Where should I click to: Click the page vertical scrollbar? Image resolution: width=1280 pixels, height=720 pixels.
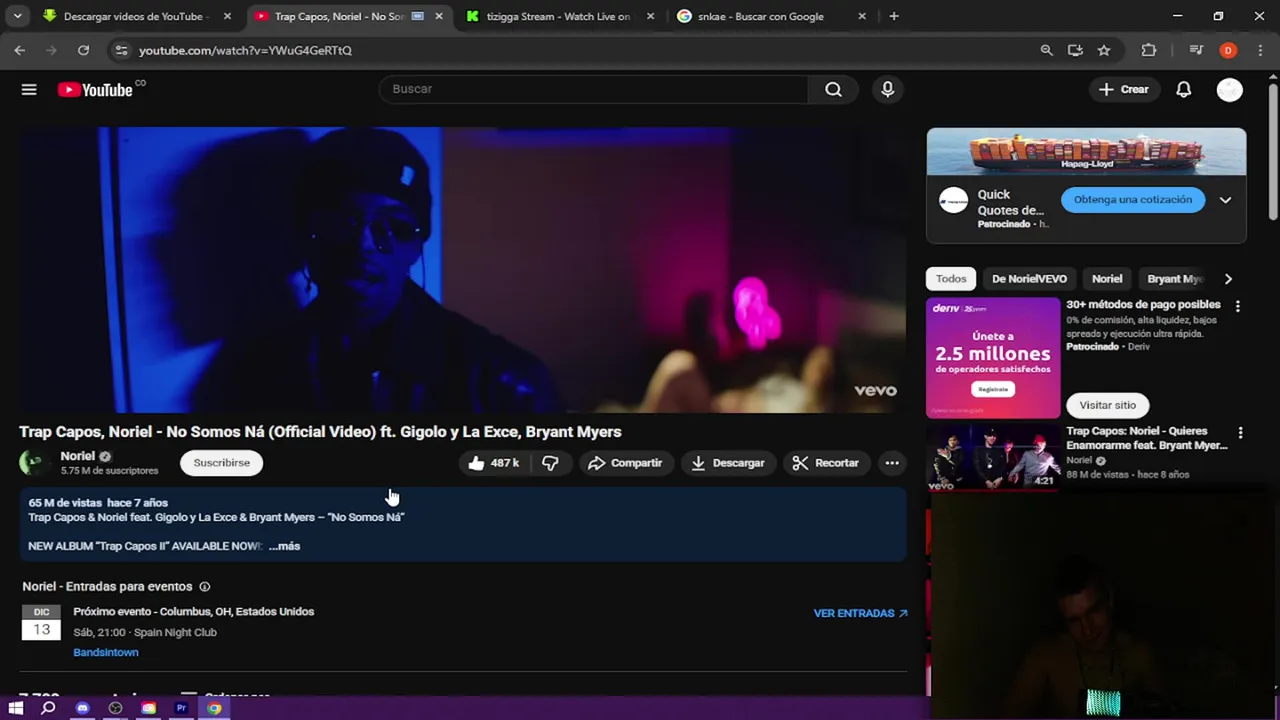click(1273, 150)
